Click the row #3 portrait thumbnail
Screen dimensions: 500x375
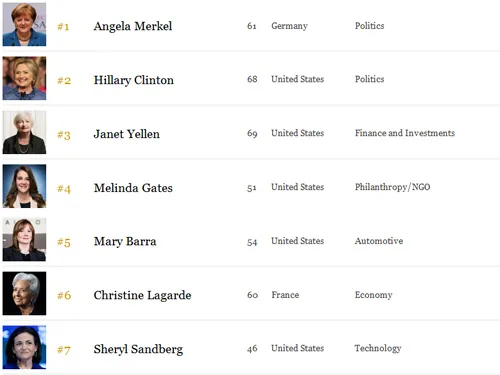click(24, 132)
